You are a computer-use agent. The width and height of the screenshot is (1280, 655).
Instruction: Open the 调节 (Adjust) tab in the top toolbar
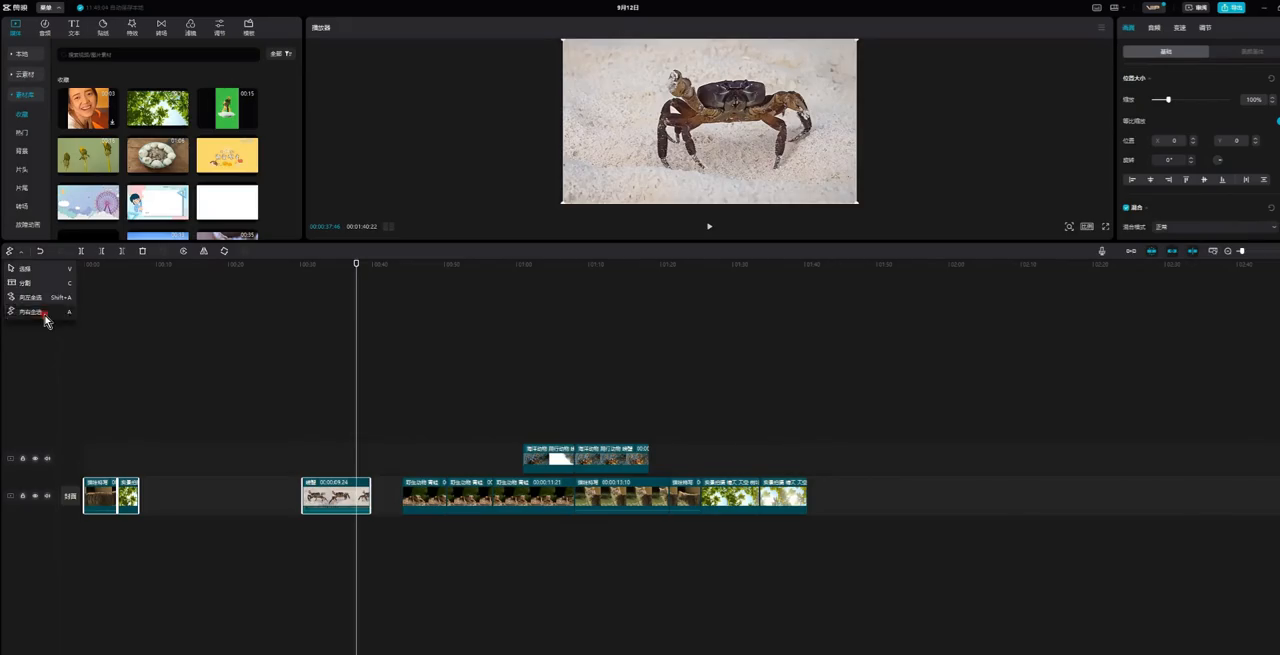click(219, 27)
